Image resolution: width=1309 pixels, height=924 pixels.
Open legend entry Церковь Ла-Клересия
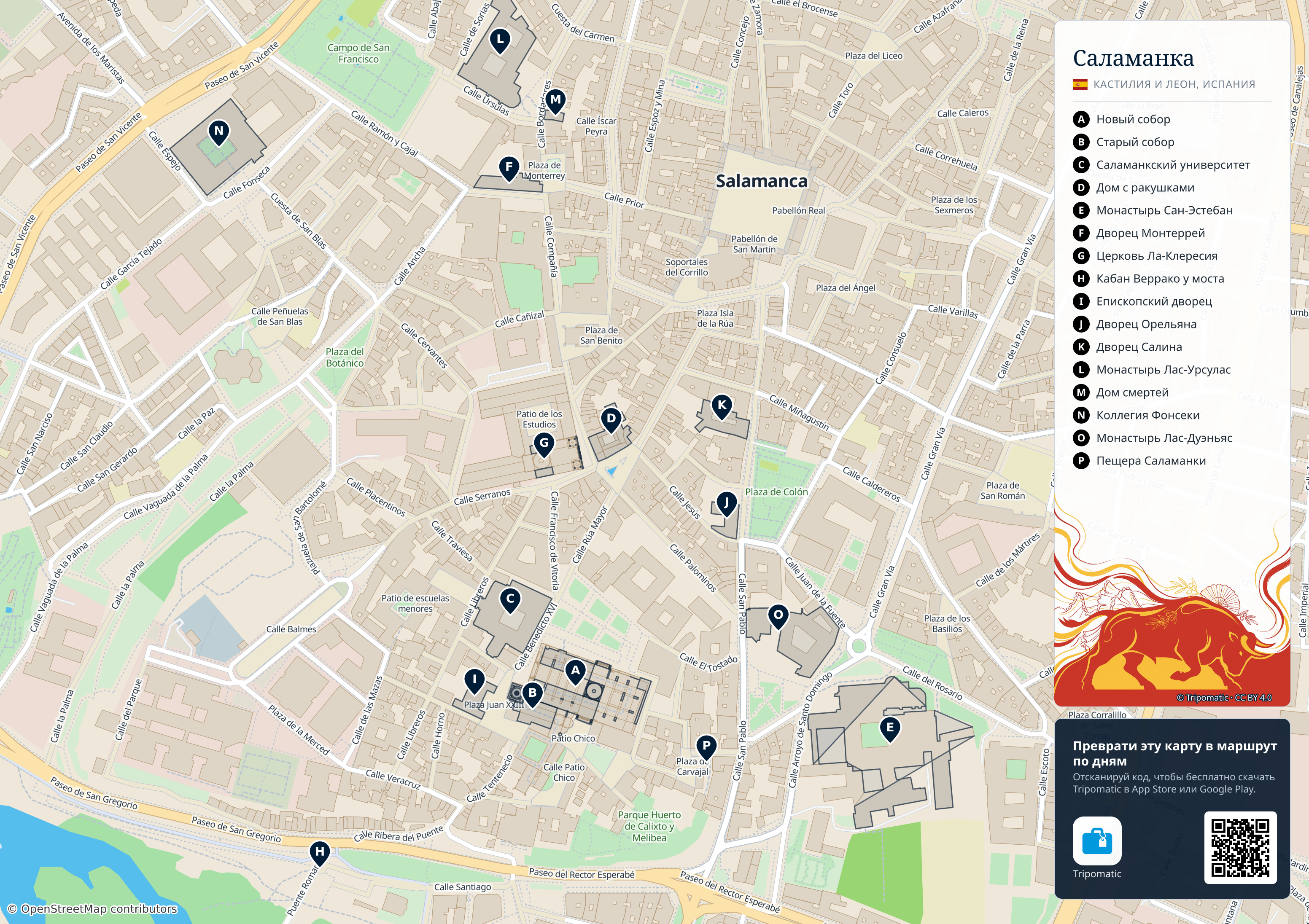click(x=1157, y=256)
